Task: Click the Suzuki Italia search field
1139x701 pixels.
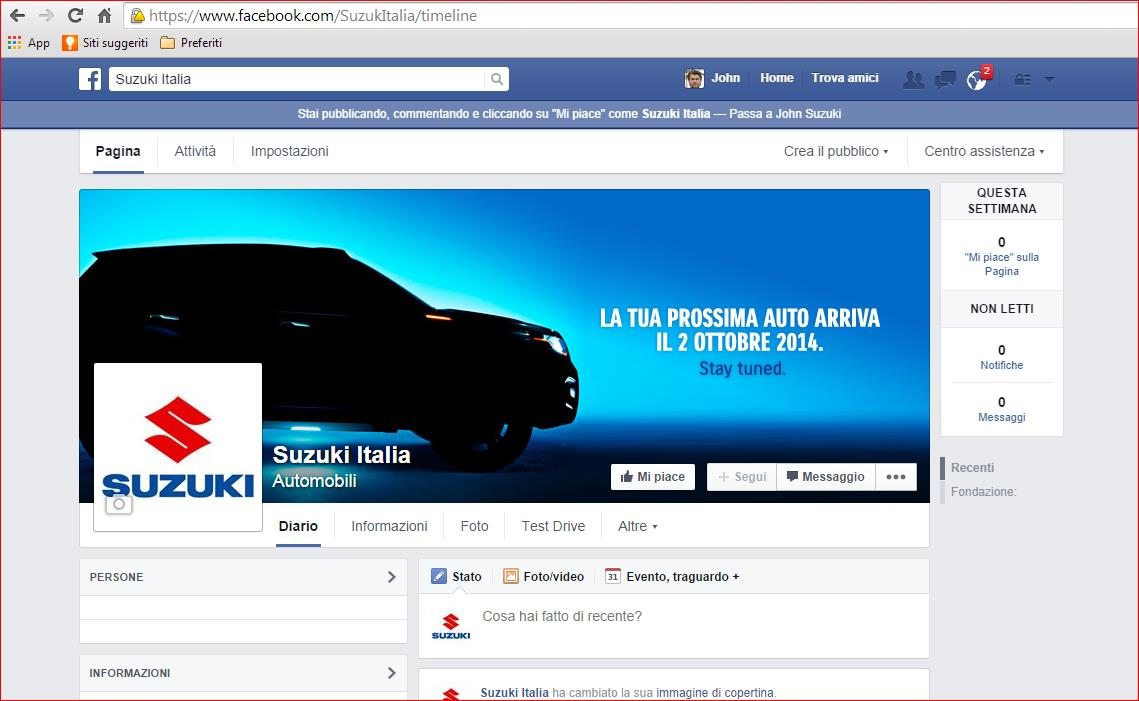Action: 296,78
